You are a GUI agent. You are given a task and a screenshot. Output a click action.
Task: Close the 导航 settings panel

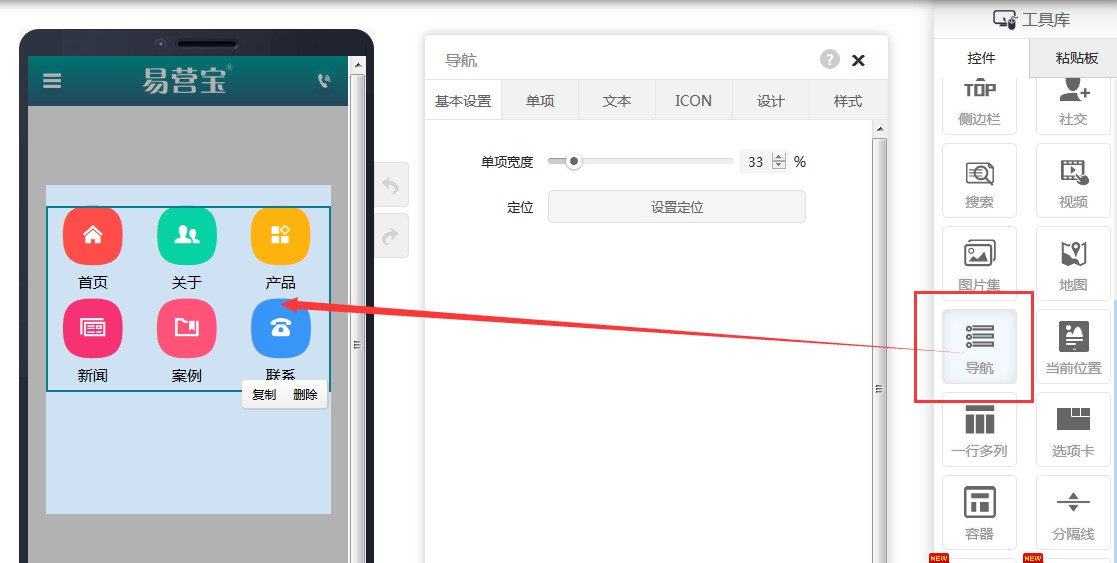[x=858, y=61]
